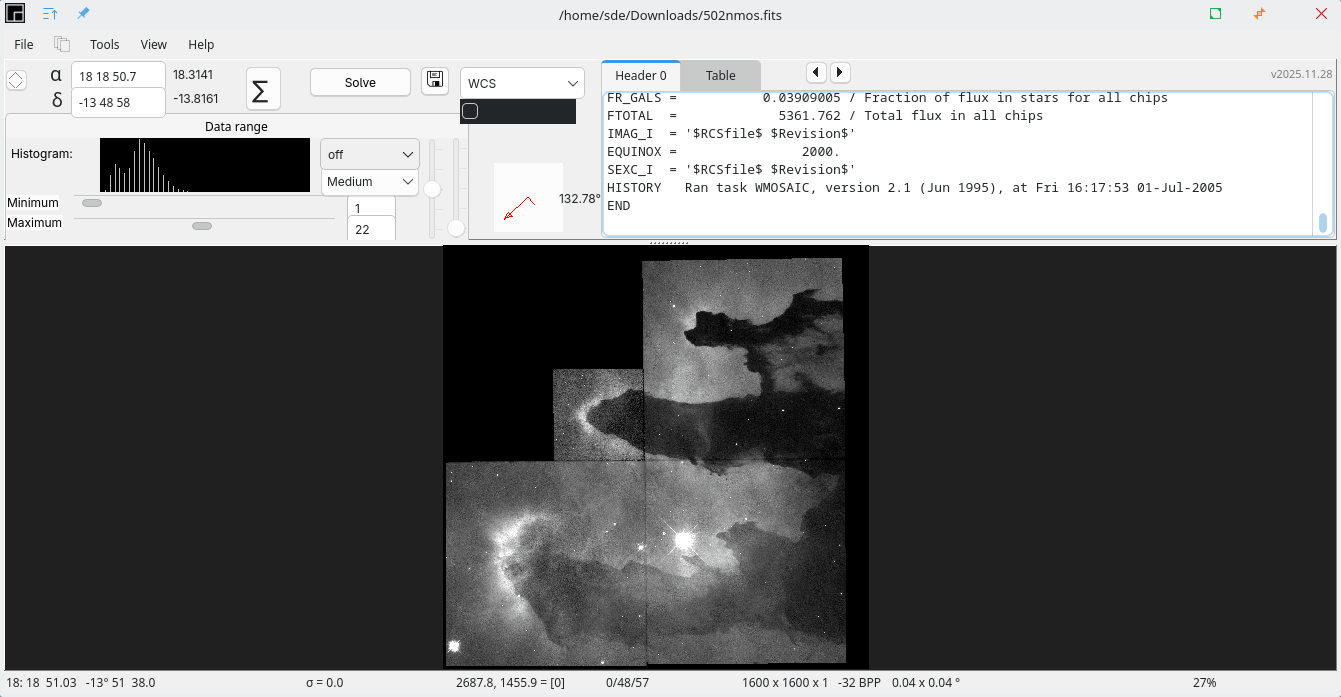1341x697 pixels.
Task: Click the sort-lines icon in title bar
Action: pyautogui.click(x=50, y=14)
